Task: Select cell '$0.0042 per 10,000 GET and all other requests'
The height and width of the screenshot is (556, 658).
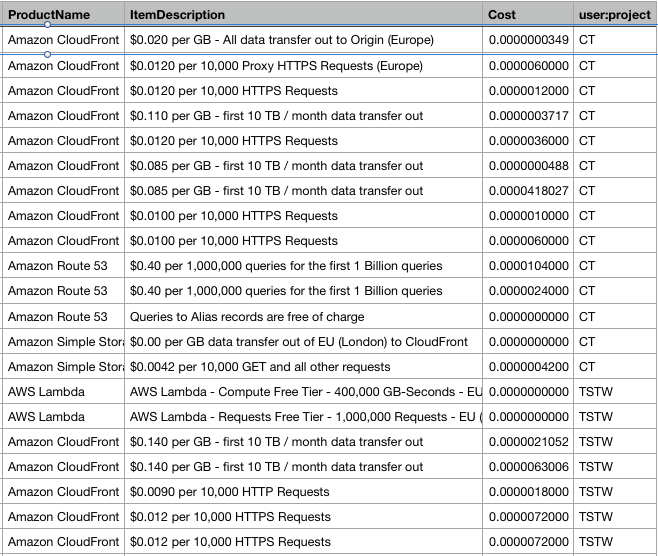Action: tap(303, 367)
